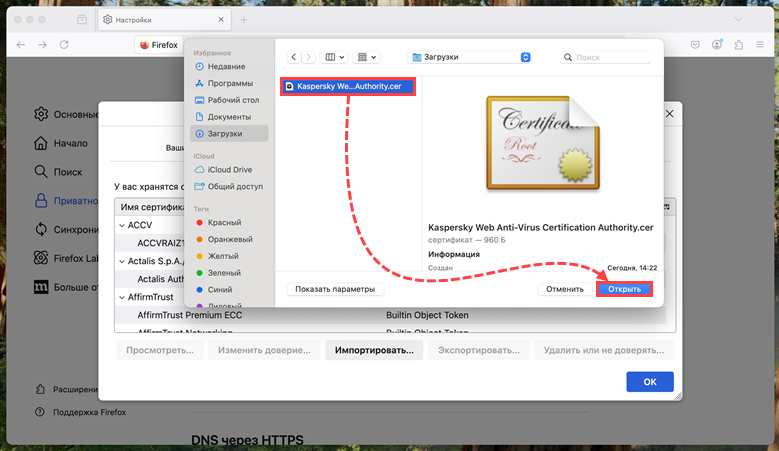Go forward in the file dialog
779x451 pixels.
pos(309,57)
